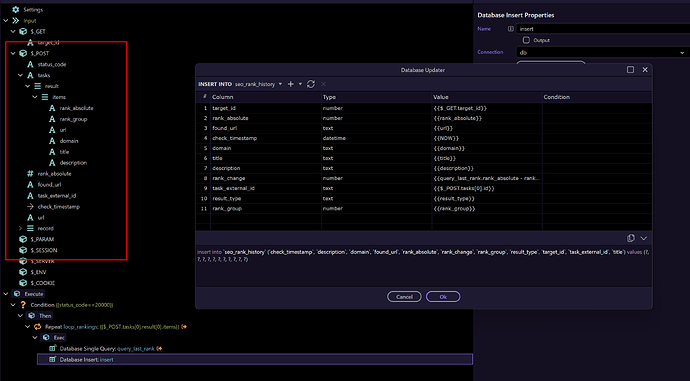The height and width of the screenshot is (381, 690).
Task: Collapse the Execute node
Action: (x=6, y=294)
